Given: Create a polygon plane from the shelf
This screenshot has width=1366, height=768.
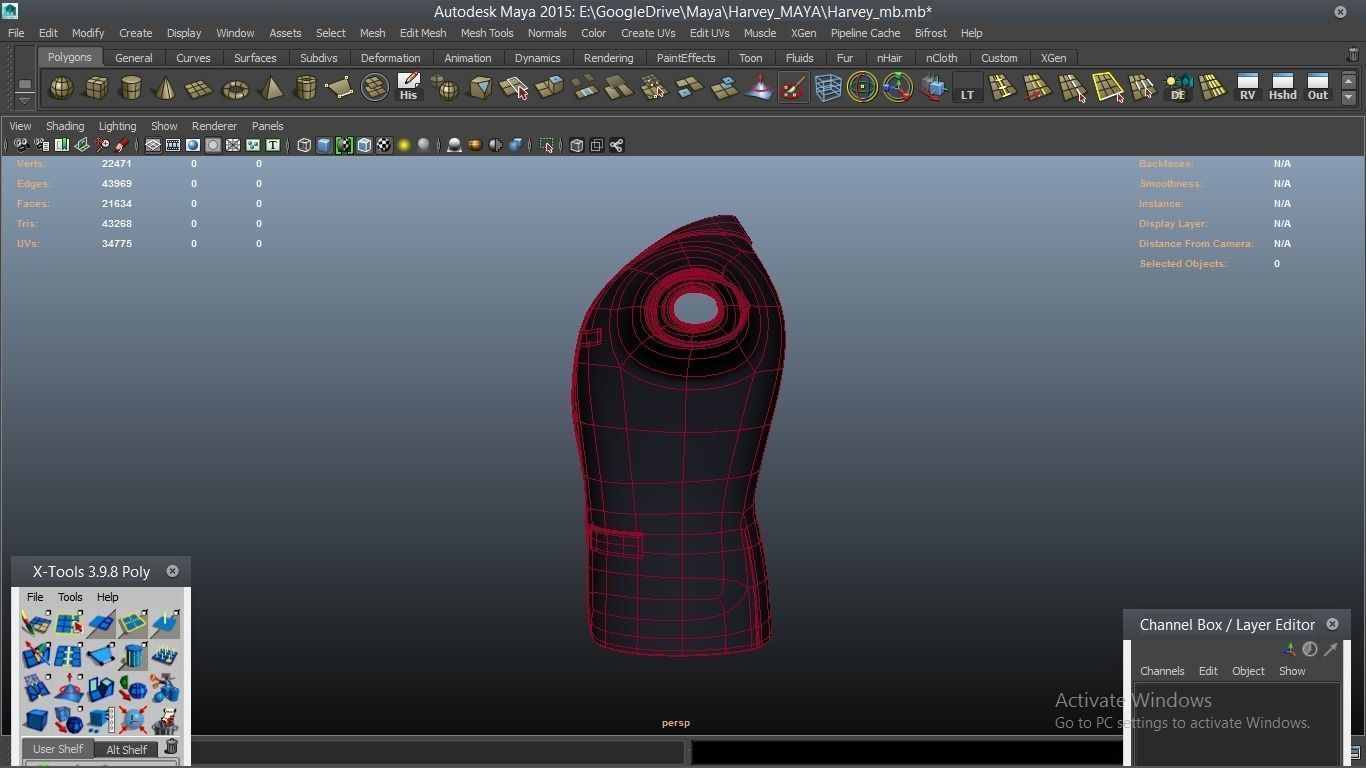Looking at the screenshot, I should click(200, 88).
